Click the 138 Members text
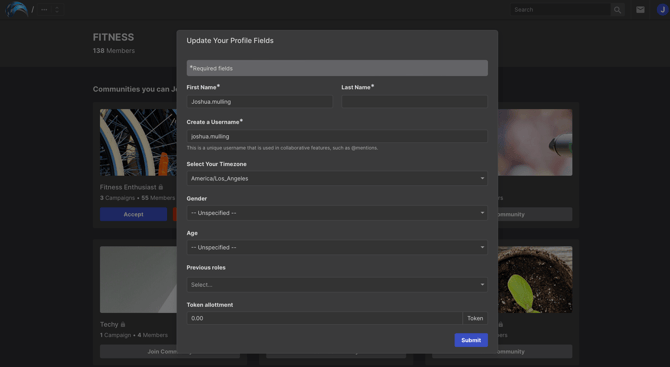670x367 pixels. tap(114, 51)
